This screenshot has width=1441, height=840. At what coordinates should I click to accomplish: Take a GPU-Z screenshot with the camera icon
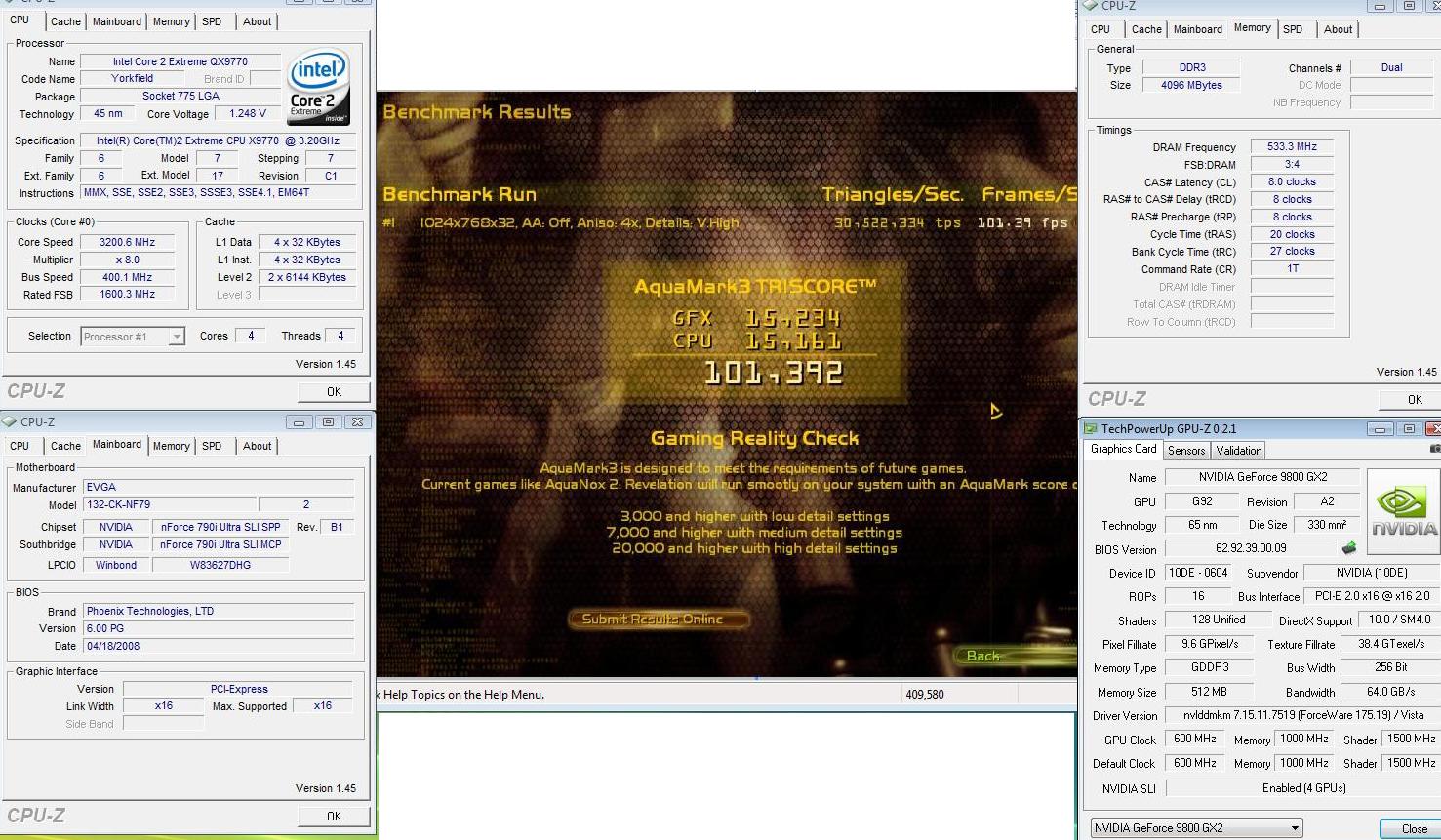1434,450
